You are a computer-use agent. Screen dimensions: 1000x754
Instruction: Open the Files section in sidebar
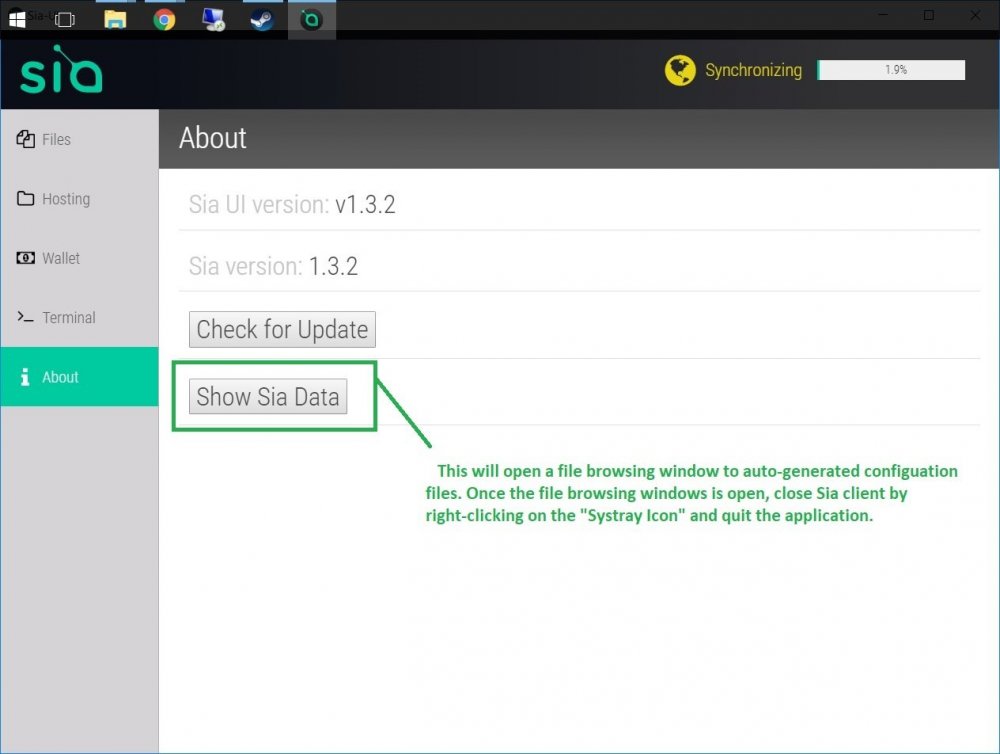[79, 139]
